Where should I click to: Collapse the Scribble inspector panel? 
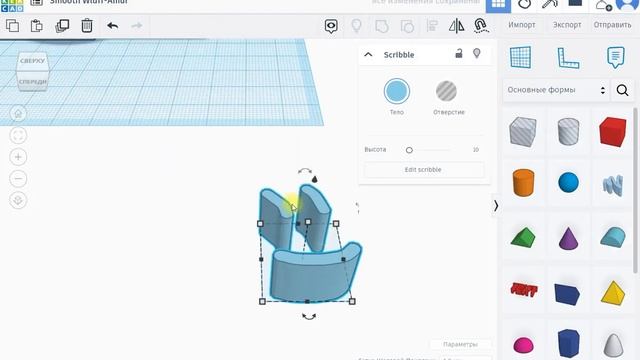pyautogui.click(x=368, y=54)
